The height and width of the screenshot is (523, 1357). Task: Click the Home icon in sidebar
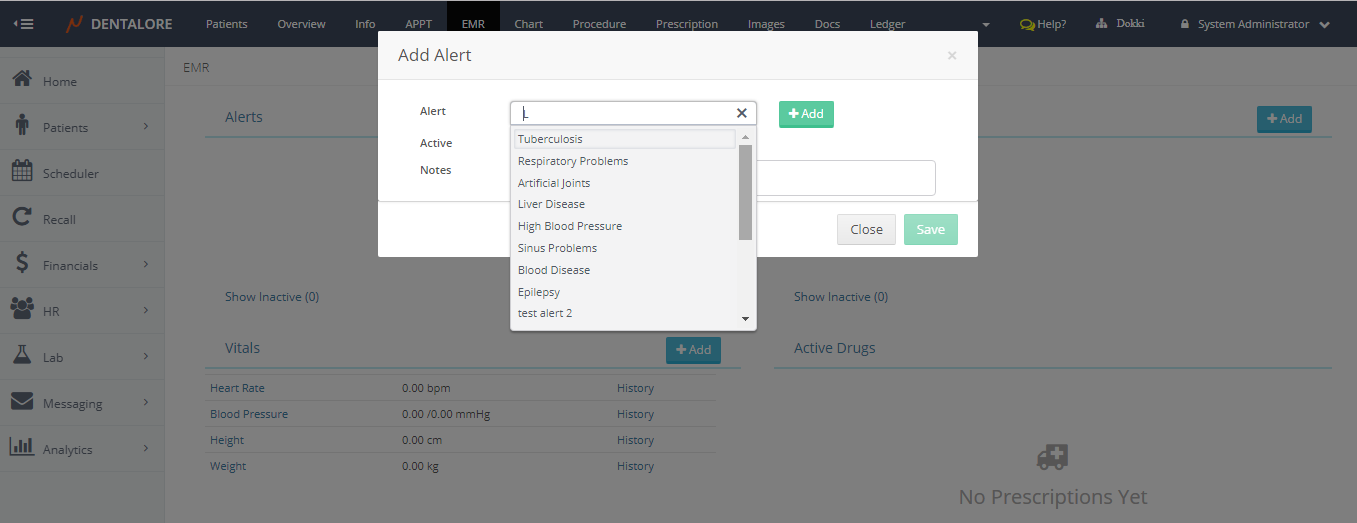(x=22, y=80)
